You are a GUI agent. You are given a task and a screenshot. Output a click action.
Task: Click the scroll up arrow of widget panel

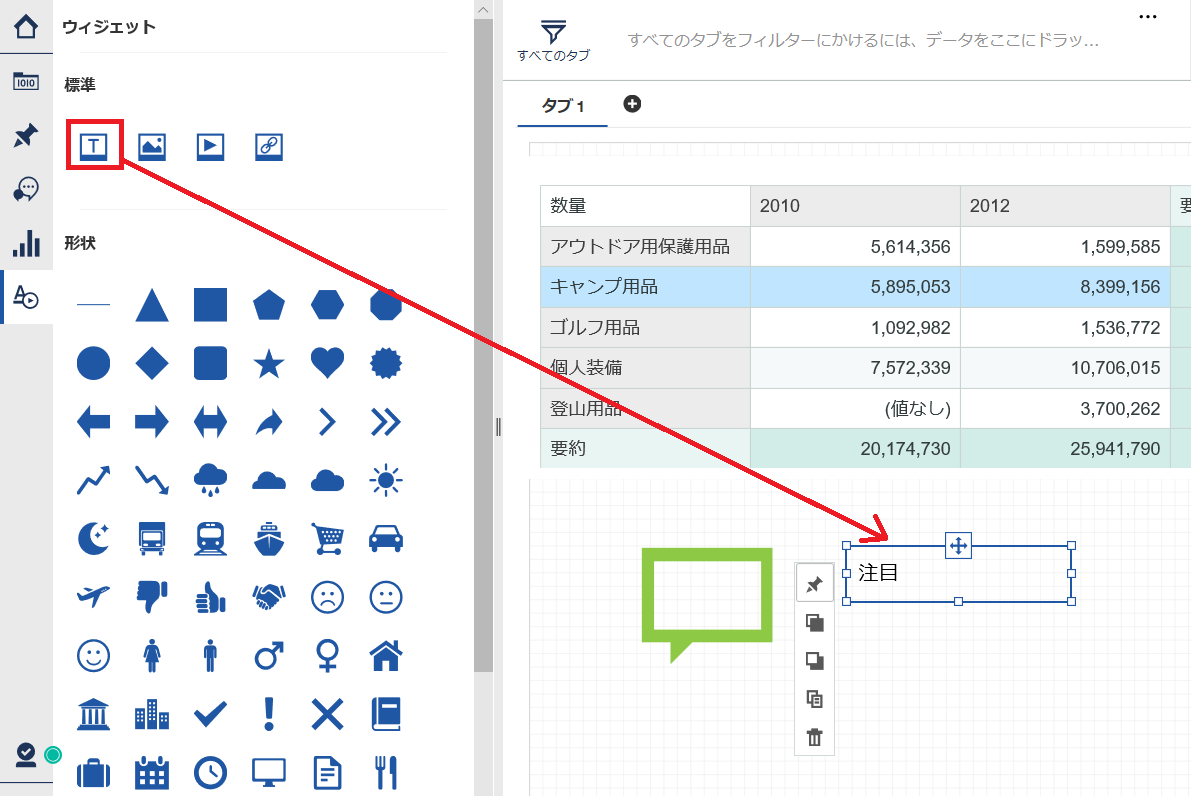click(x=483, y=9)
